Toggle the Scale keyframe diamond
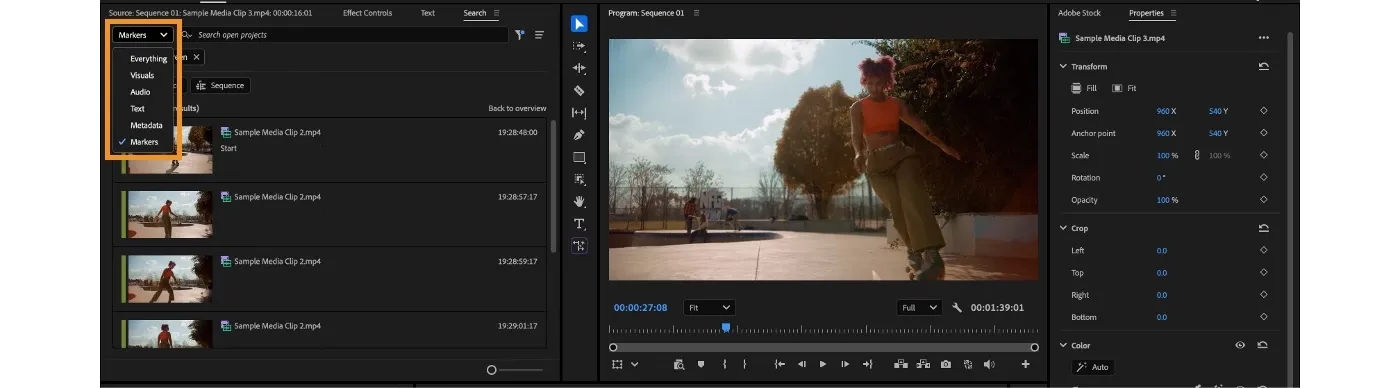1400x388 pixels. [x=1264, y=155]
